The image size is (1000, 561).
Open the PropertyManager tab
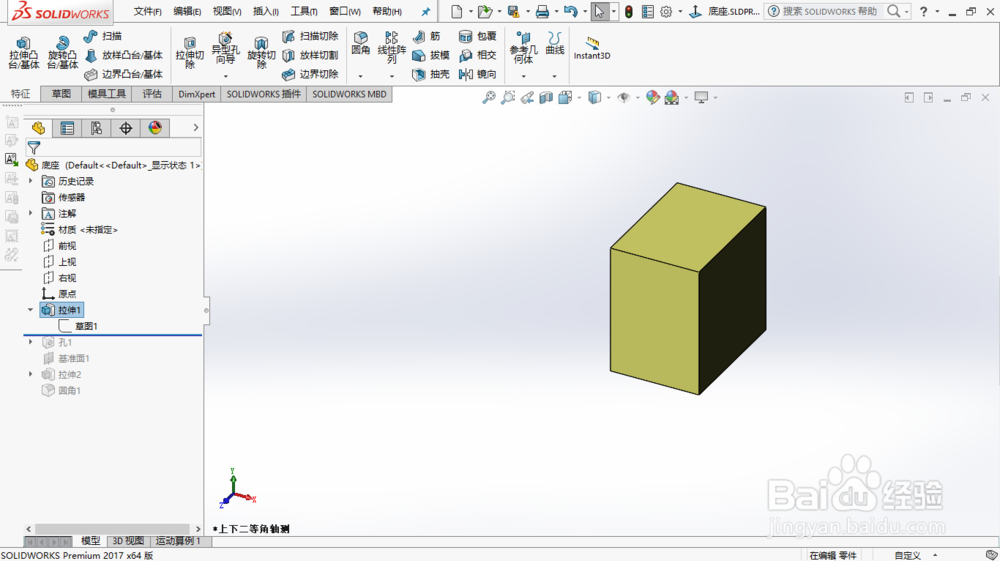[x=67, y=128]
